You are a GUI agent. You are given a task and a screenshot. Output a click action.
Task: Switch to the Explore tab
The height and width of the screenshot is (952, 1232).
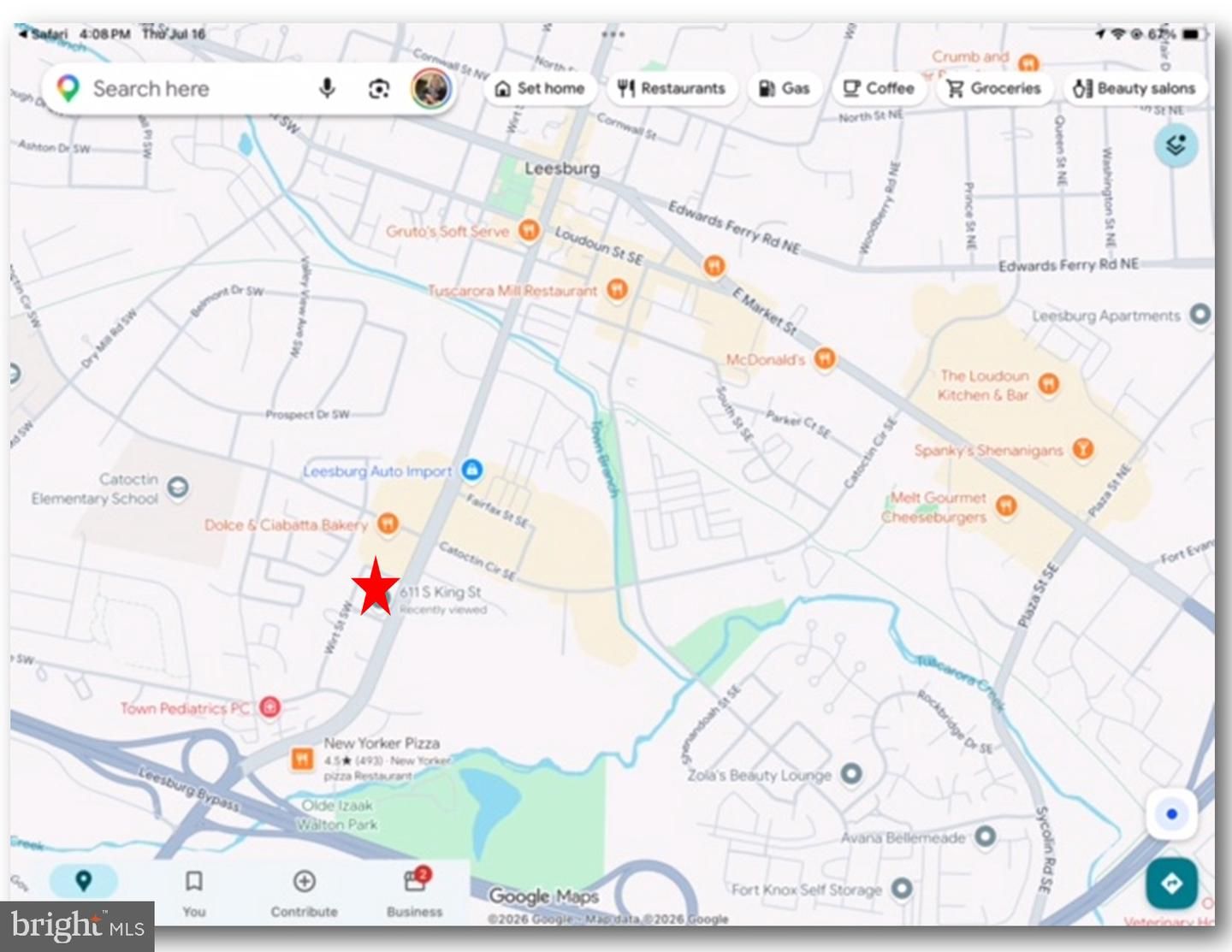pyautogui.click(x=83, y=883)
